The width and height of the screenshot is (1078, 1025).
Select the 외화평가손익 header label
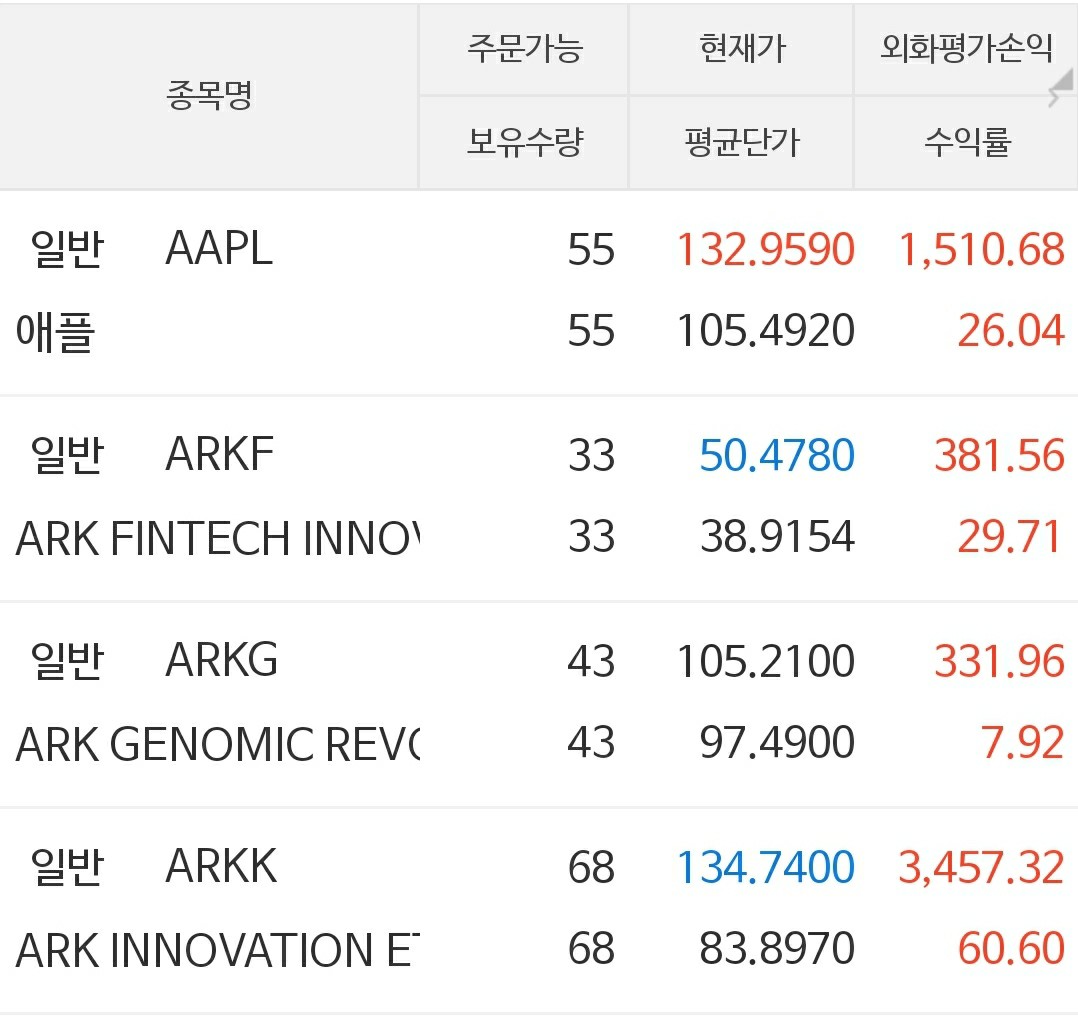point(964,48)
